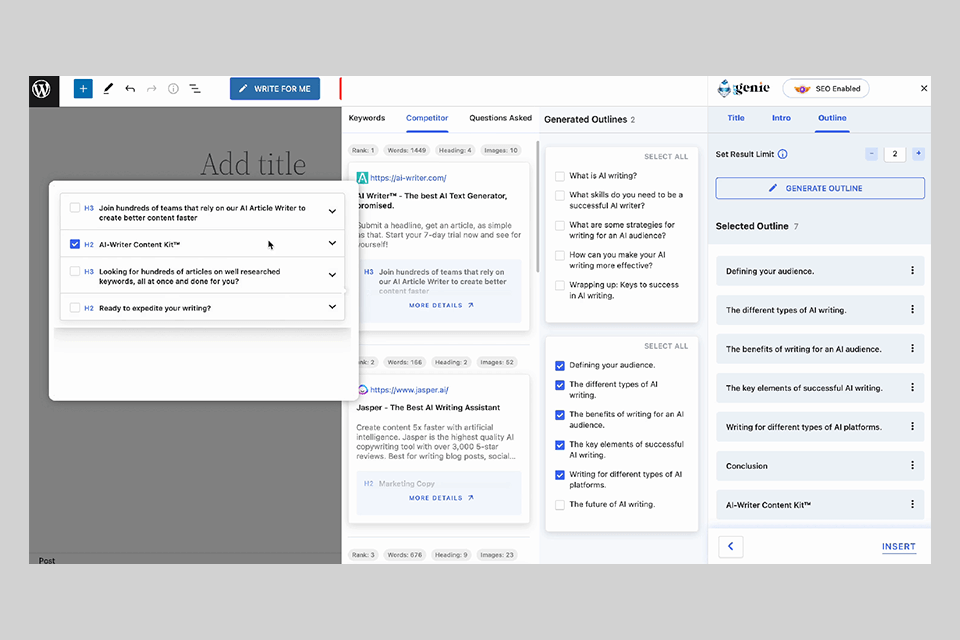Viewport: 960px width, 640px height.
Task: Check the Join hundreds of teams H3 checkbox
Action: pos(75,208)
